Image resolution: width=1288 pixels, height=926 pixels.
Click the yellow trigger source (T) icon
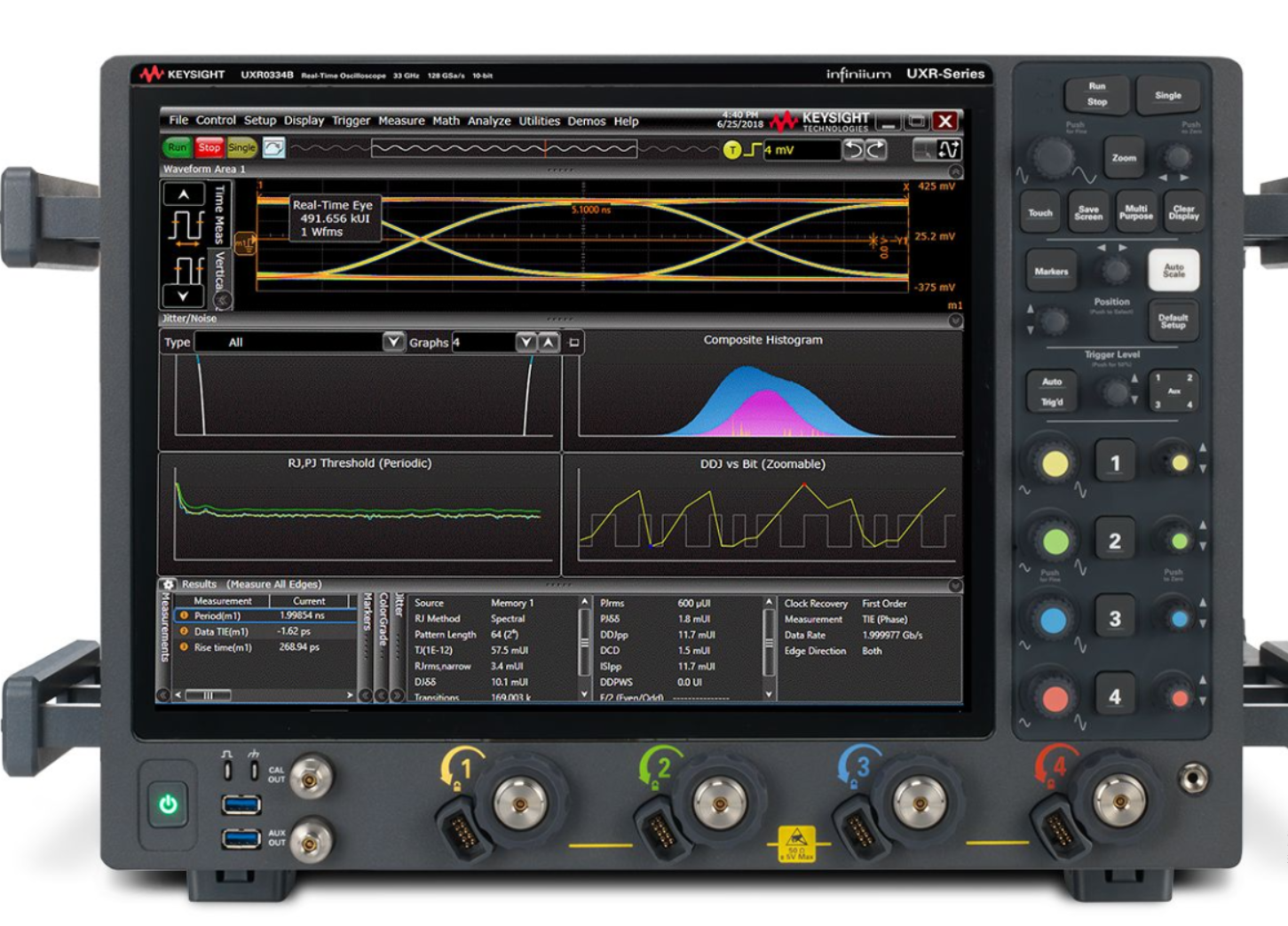click(732, 150)
